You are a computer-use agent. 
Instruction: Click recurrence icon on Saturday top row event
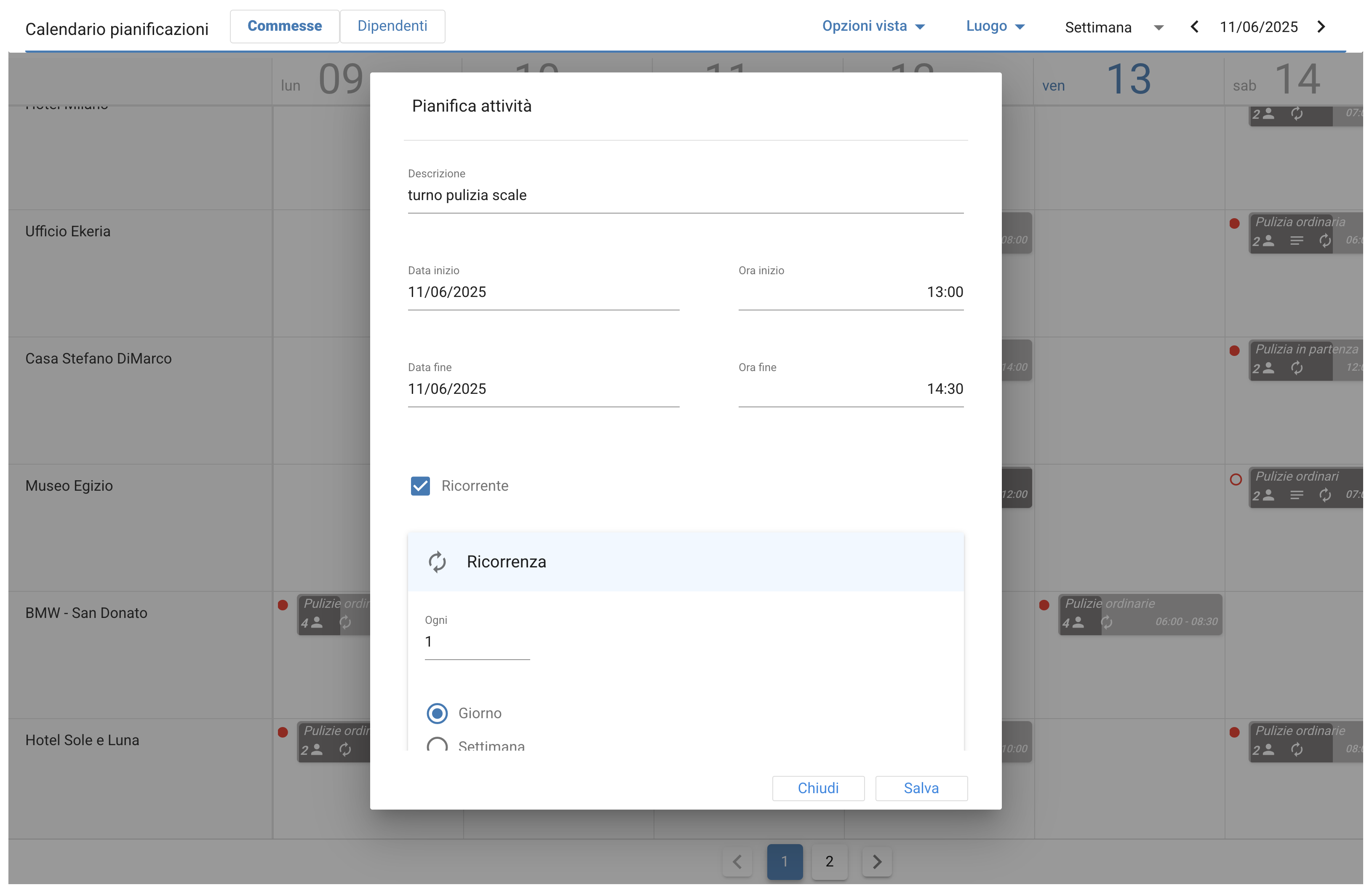pos(1297,114)
